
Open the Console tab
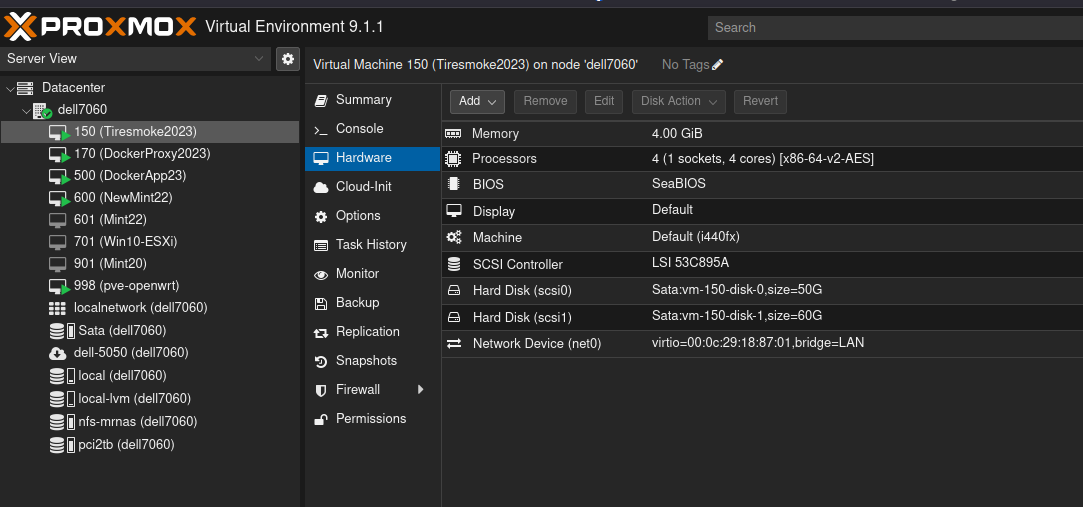tap(359, 129)
